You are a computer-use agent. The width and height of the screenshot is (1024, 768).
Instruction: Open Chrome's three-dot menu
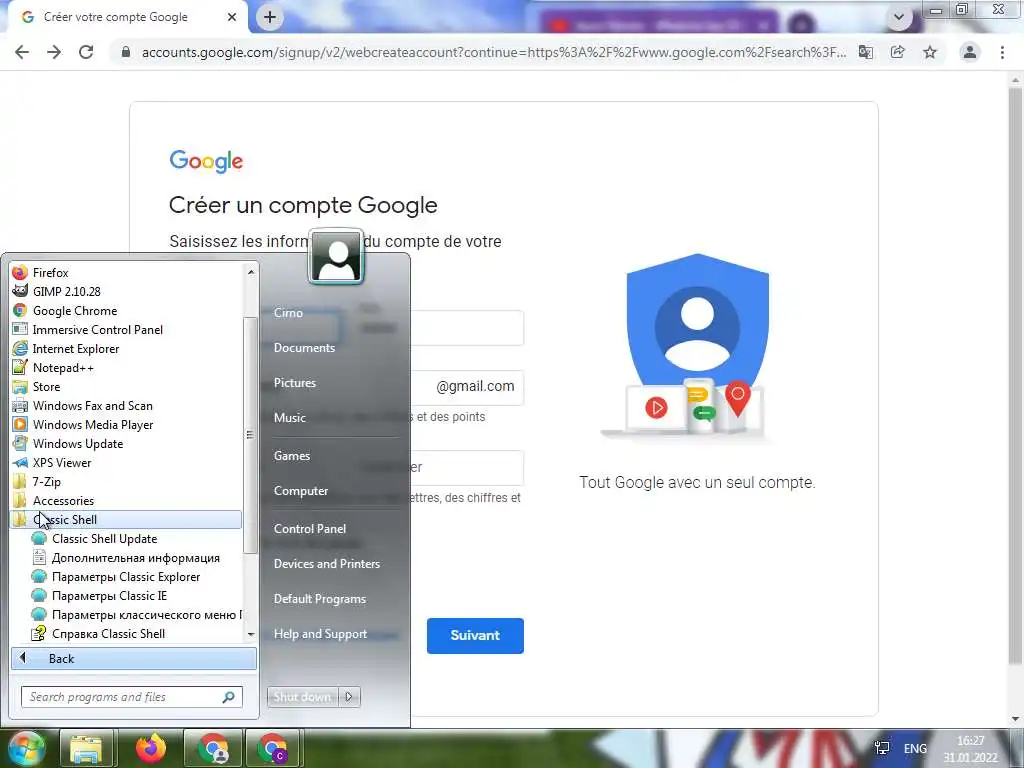click(x=1002, y=52)
